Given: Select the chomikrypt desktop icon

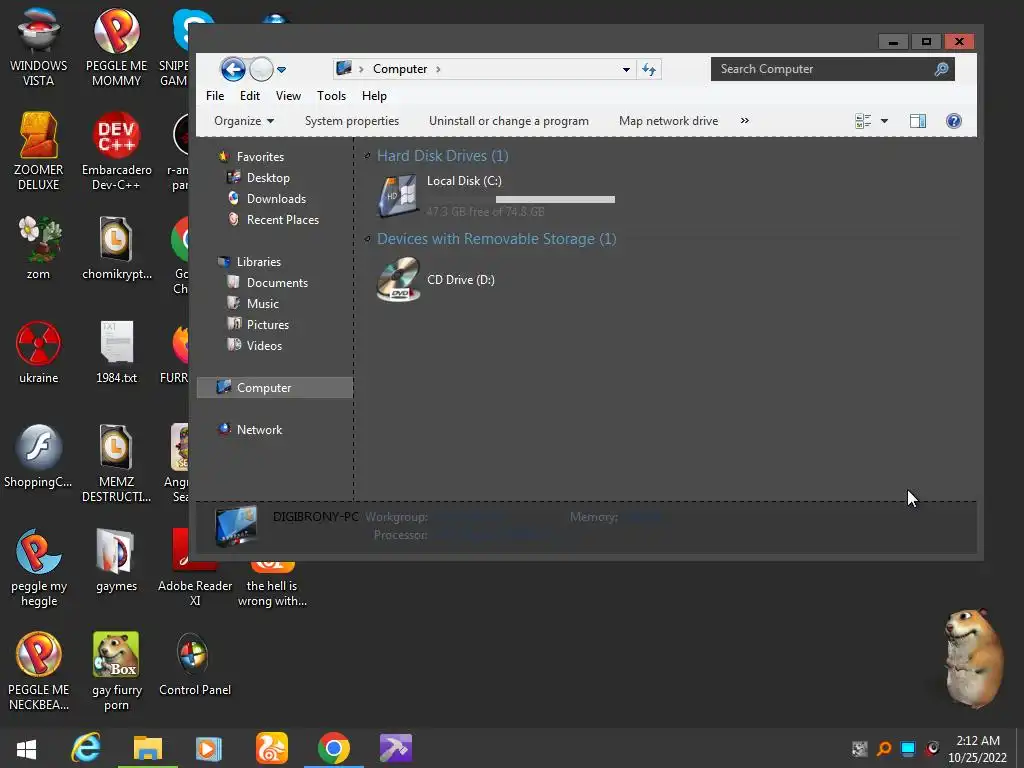Looking at the screenshot, I should point(116,248).
